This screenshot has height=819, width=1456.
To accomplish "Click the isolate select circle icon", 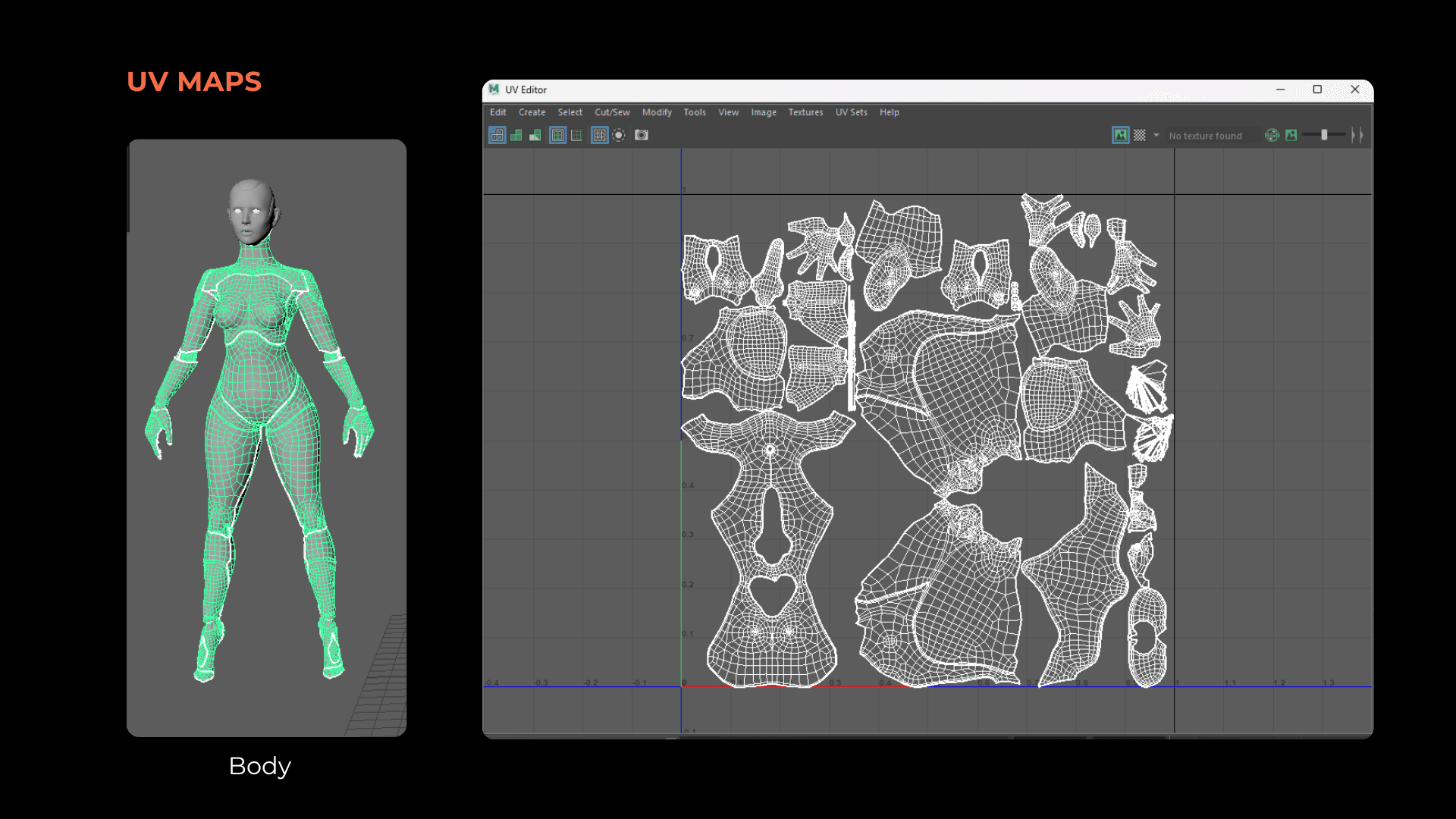I will 619,135.
